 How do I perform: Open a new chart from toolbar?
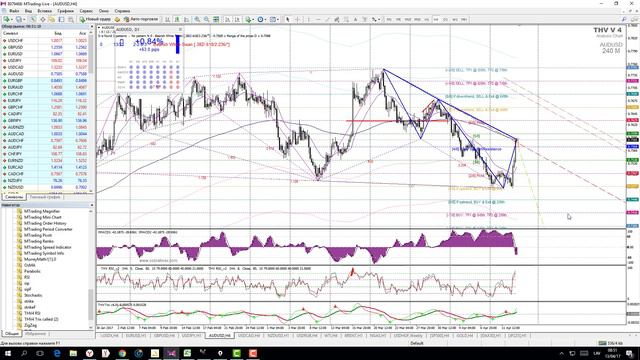coord(6,19)
